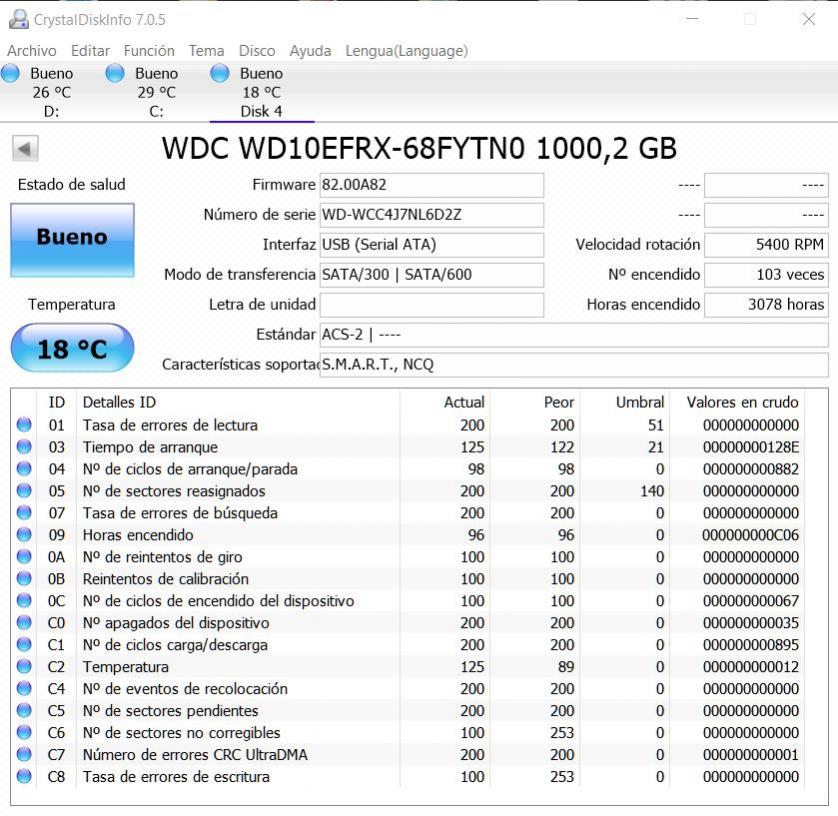838x816 pixels.
Task: Click the Actual column header
Action: click(x=445, y=402)
